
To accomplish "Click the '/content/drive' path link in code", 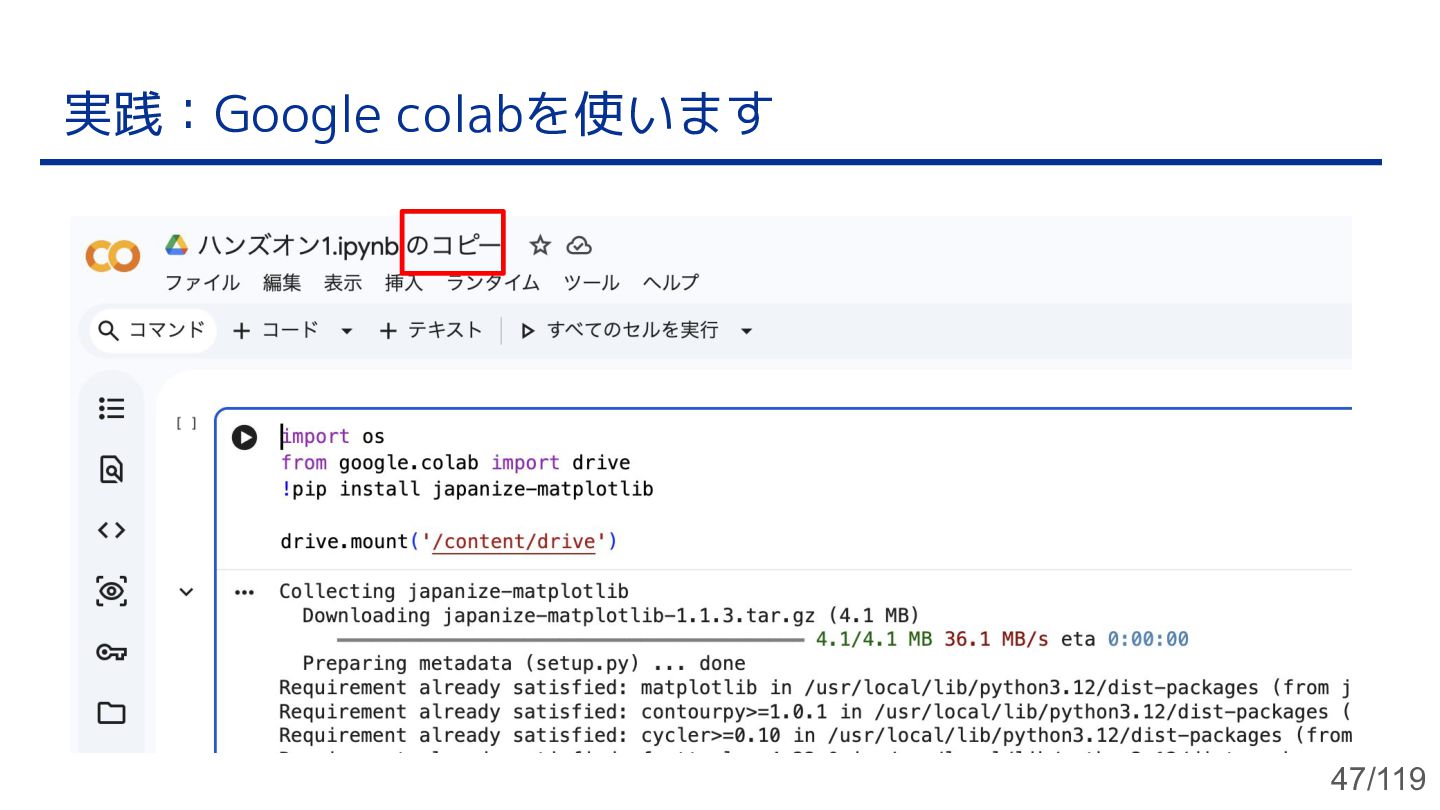I will tap(515, 542).
